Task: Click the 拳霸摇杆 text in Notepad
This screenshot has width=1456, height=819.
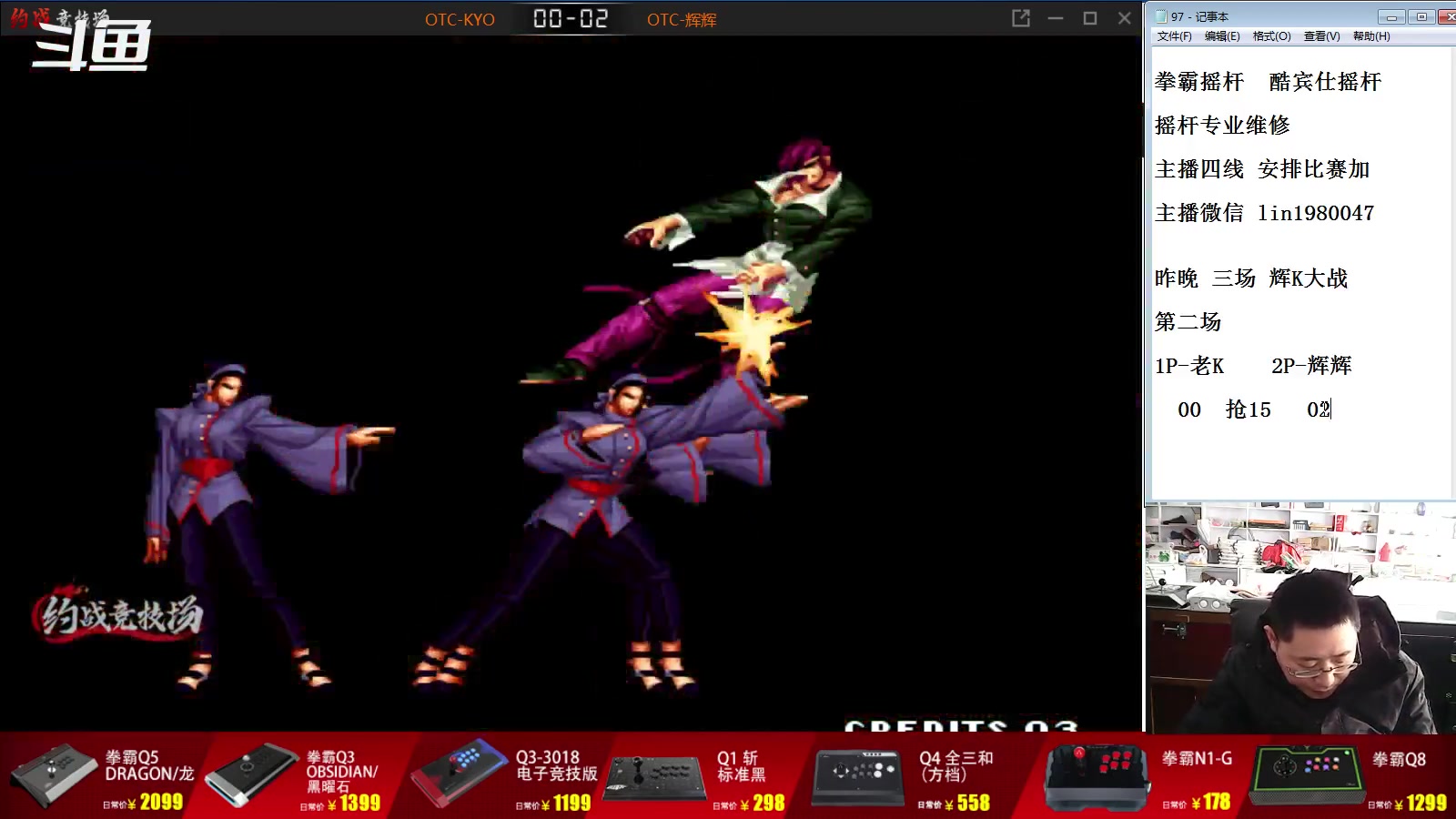Action: (x=1199, y=82)
